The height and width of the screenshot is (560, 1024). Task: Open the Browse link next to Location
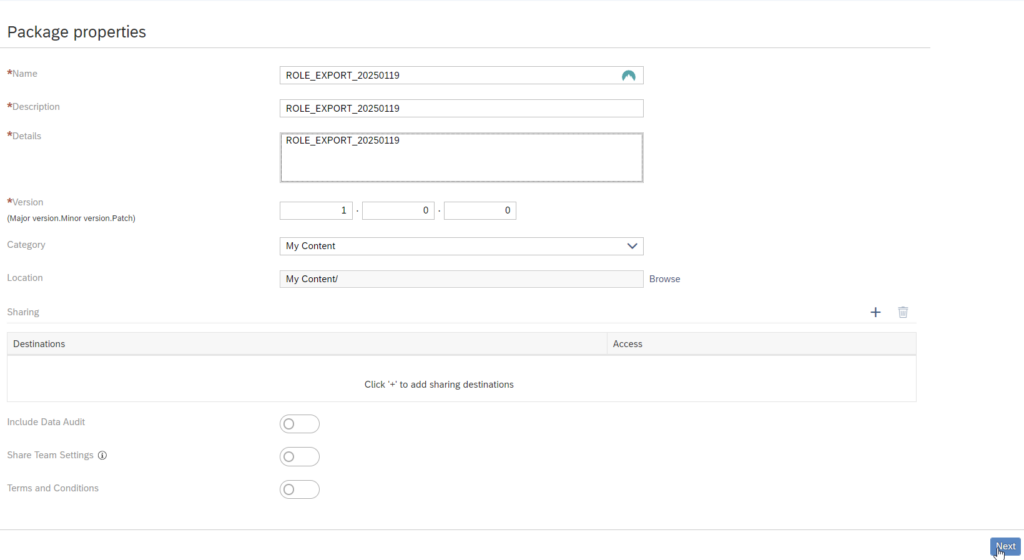pyautogui.click(x=664, y=279)
